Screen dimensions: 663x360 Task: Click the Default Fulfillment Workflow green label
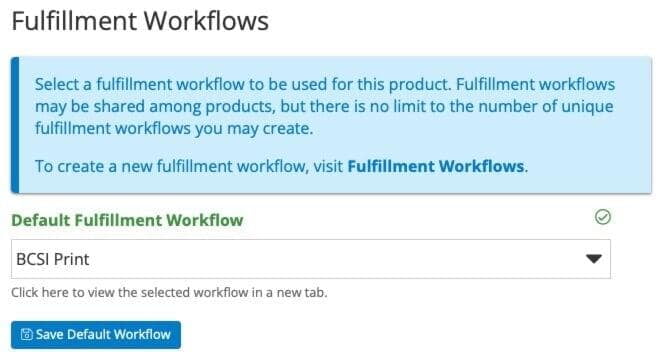(127, 220)
